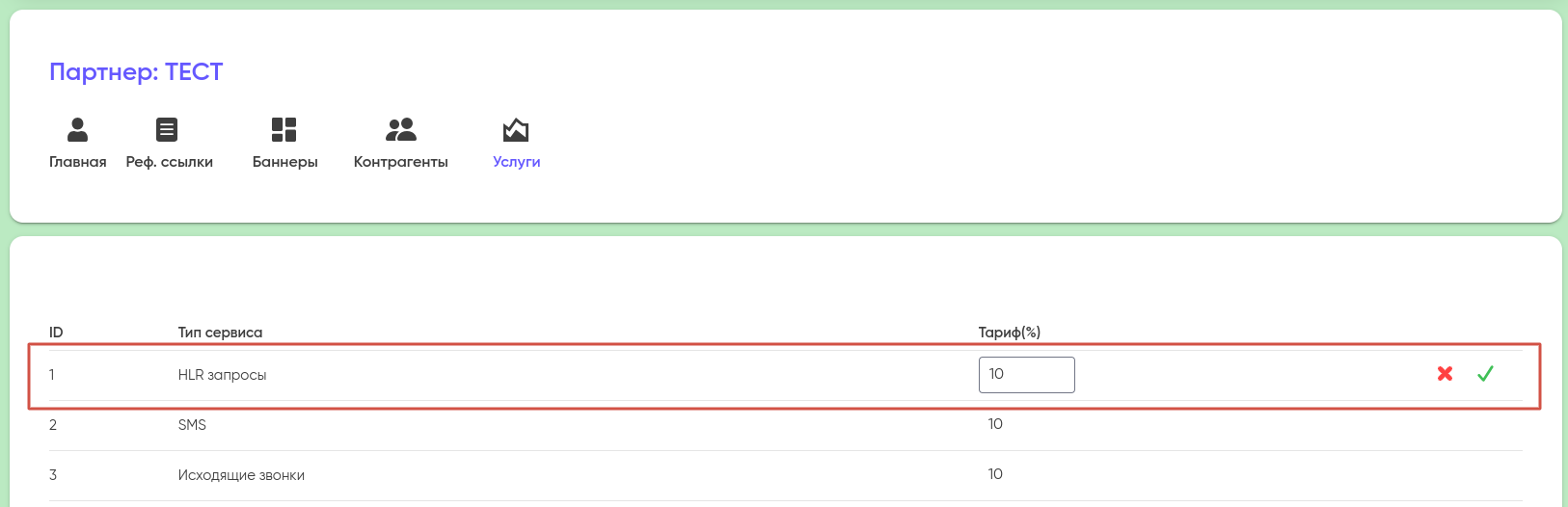Go to the Баннеры tab label
Viewport: 1568px width, 507px height.
(x=285, y=162)
